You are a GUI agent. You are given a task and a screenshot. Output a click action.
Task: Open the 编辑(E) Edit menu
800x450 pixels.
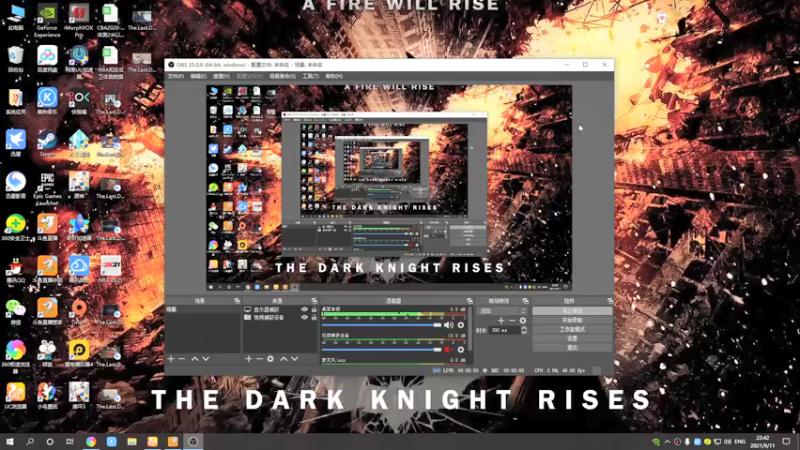tap(198, 76)
